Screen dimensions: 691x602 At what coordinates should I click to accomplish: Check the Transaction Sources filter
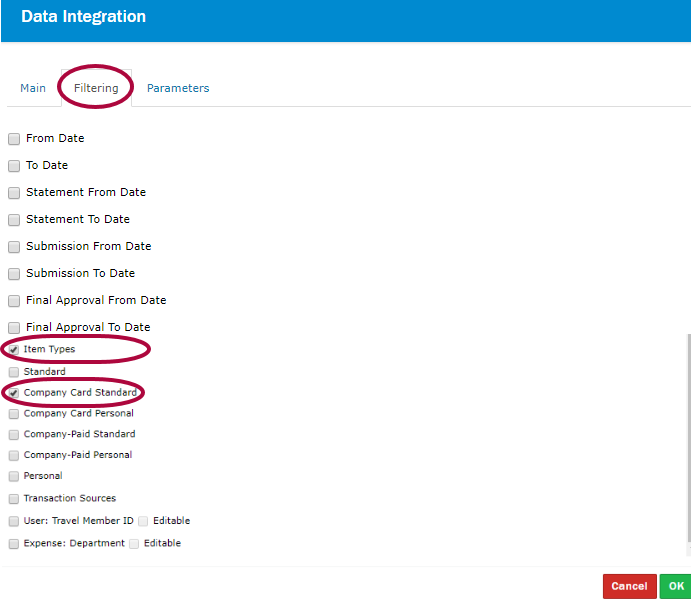[14, 499]
